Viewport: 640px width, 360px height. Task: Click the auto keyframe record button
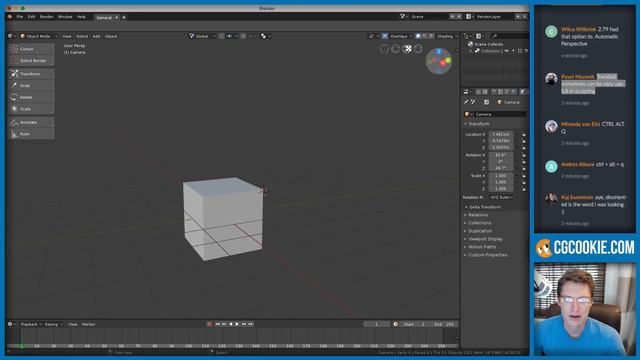click(x=209, y=324)
